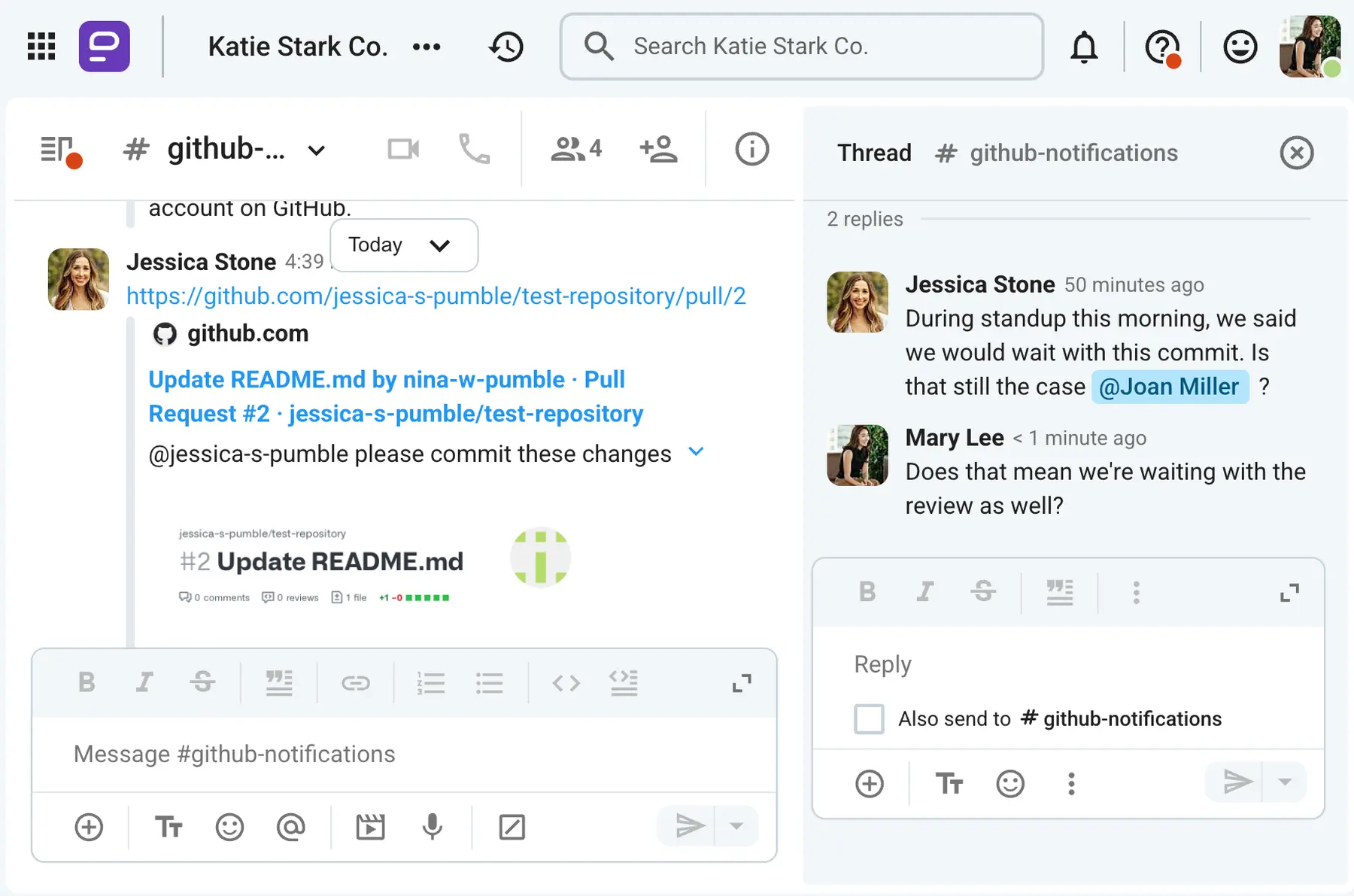Image resolution: width=1354 pixels, height=896 pixels.
Task: Insert a numbered list in channel editor
Action: pyautogui.click(x=431, y=683)
